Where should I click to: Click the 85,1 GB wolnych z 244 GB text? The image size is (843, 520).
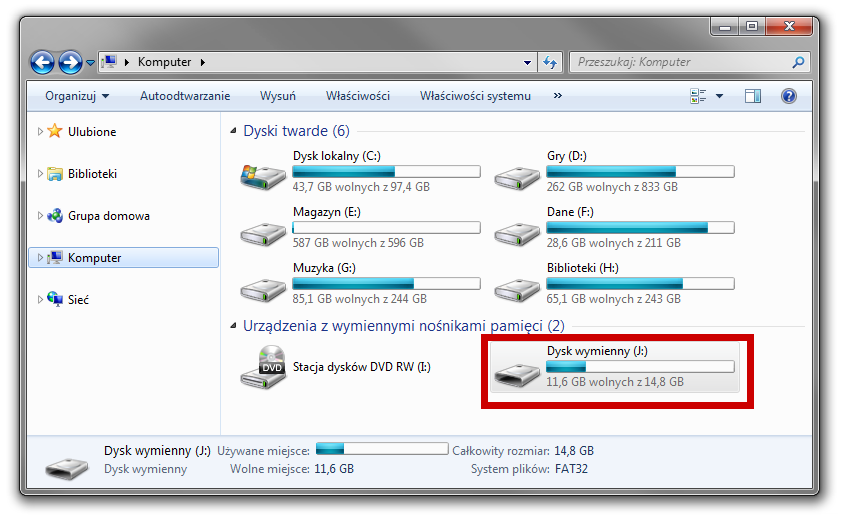pyautogui.click(x=359, y=299)
